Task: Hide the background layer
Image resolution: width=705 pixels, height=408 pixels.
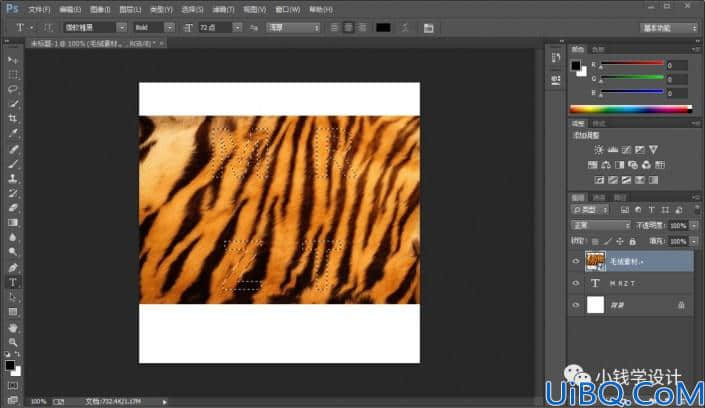Action: coord(576,305)
